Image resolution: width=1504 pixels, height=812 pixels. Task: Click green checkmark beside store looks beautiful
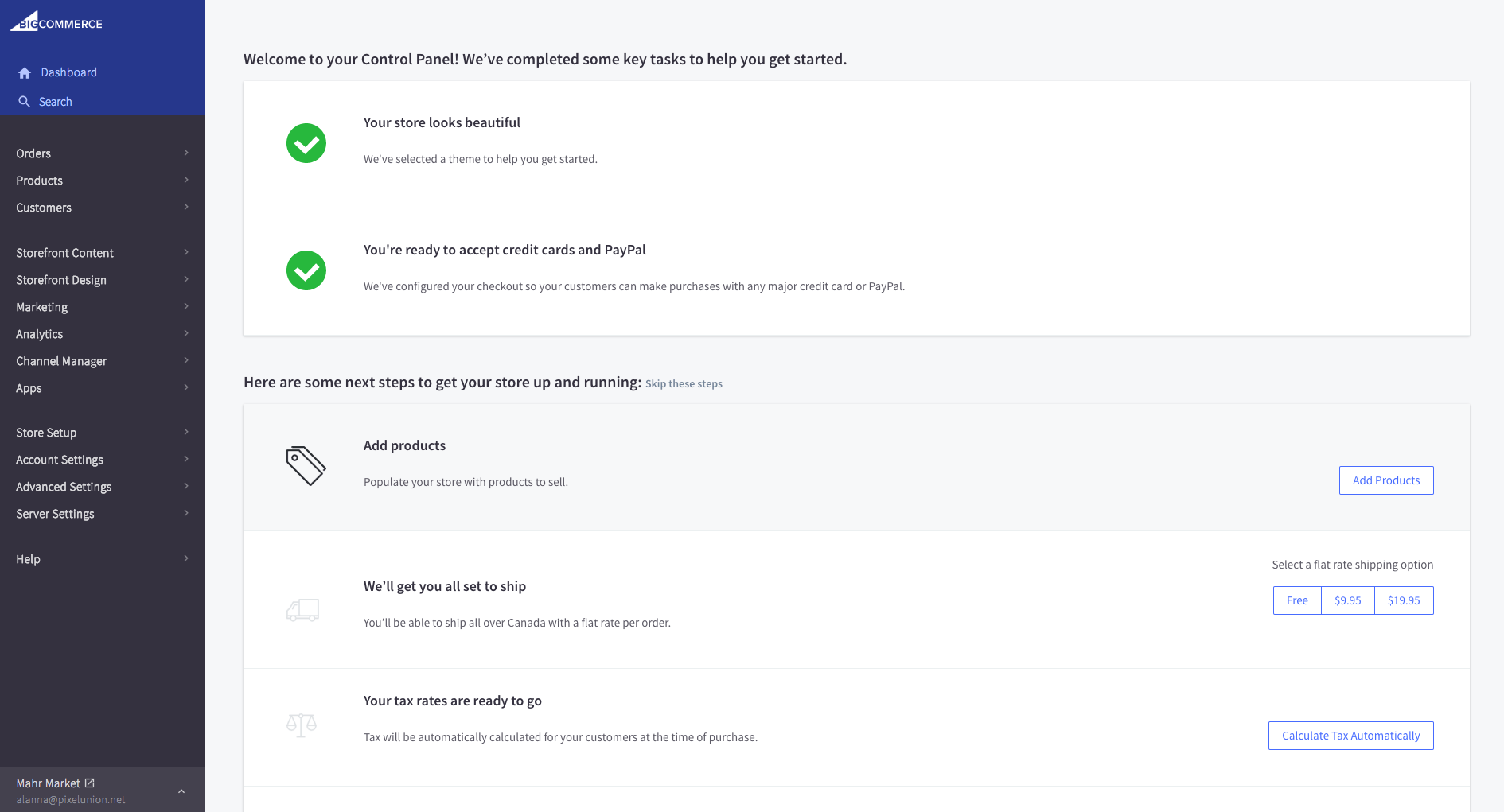[306, 143]
